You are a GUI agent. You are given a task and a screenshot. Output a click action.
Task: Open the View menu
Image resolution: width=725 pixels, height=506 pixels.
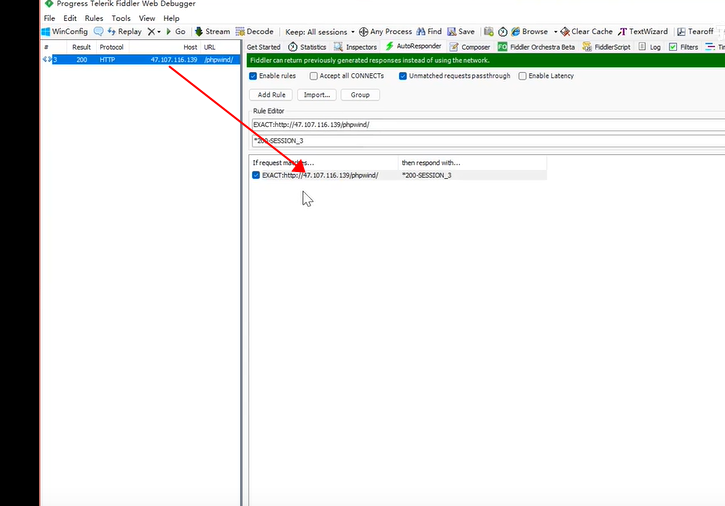click(147, 18)
